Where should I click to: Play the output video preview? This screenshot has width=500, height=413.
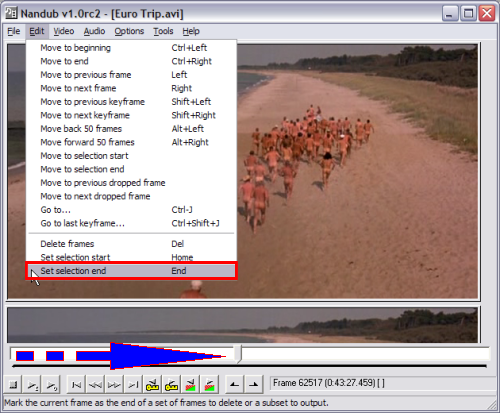pos(51,385)
